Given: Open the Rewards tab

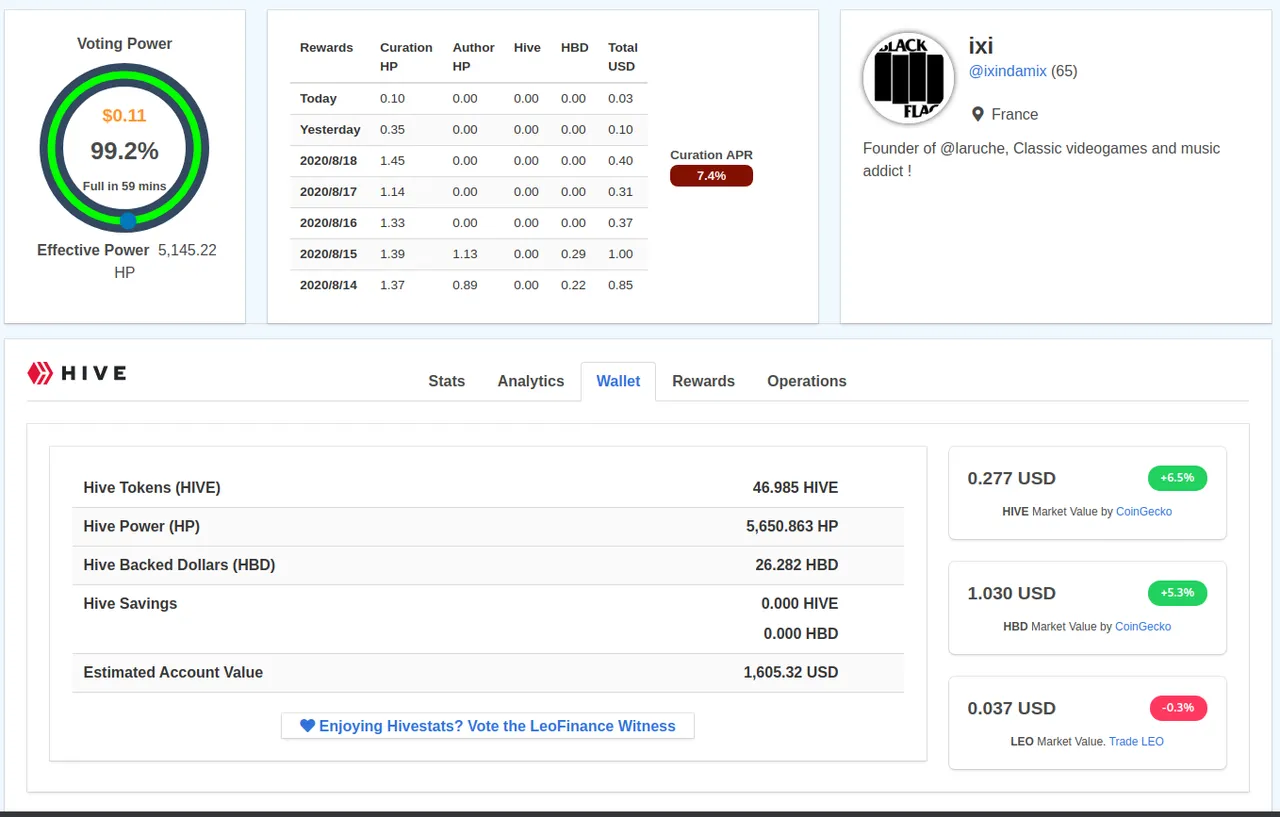Looking at the screenshot, I should [x=703, y=381].
